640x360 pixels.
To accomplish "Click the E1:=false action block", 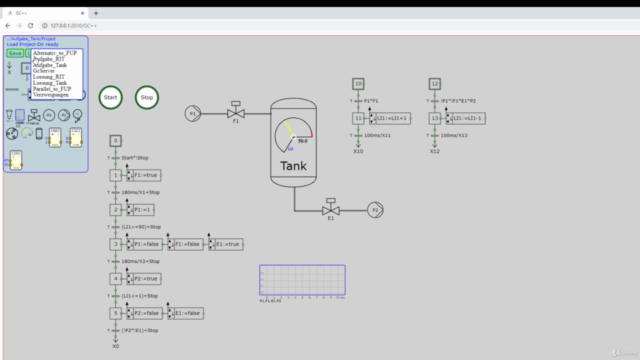I will 186,313.
